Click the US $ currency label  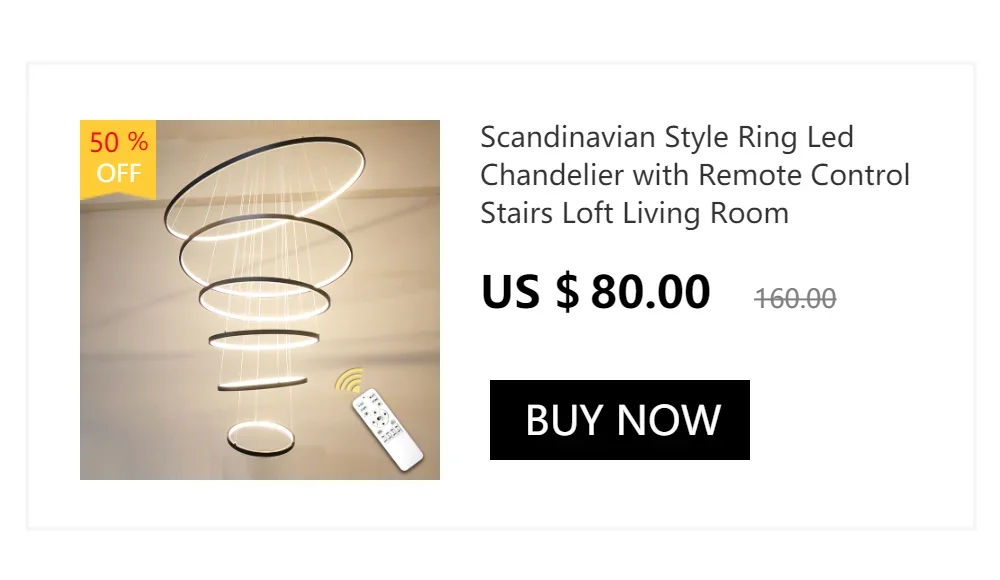pos(530,292)
